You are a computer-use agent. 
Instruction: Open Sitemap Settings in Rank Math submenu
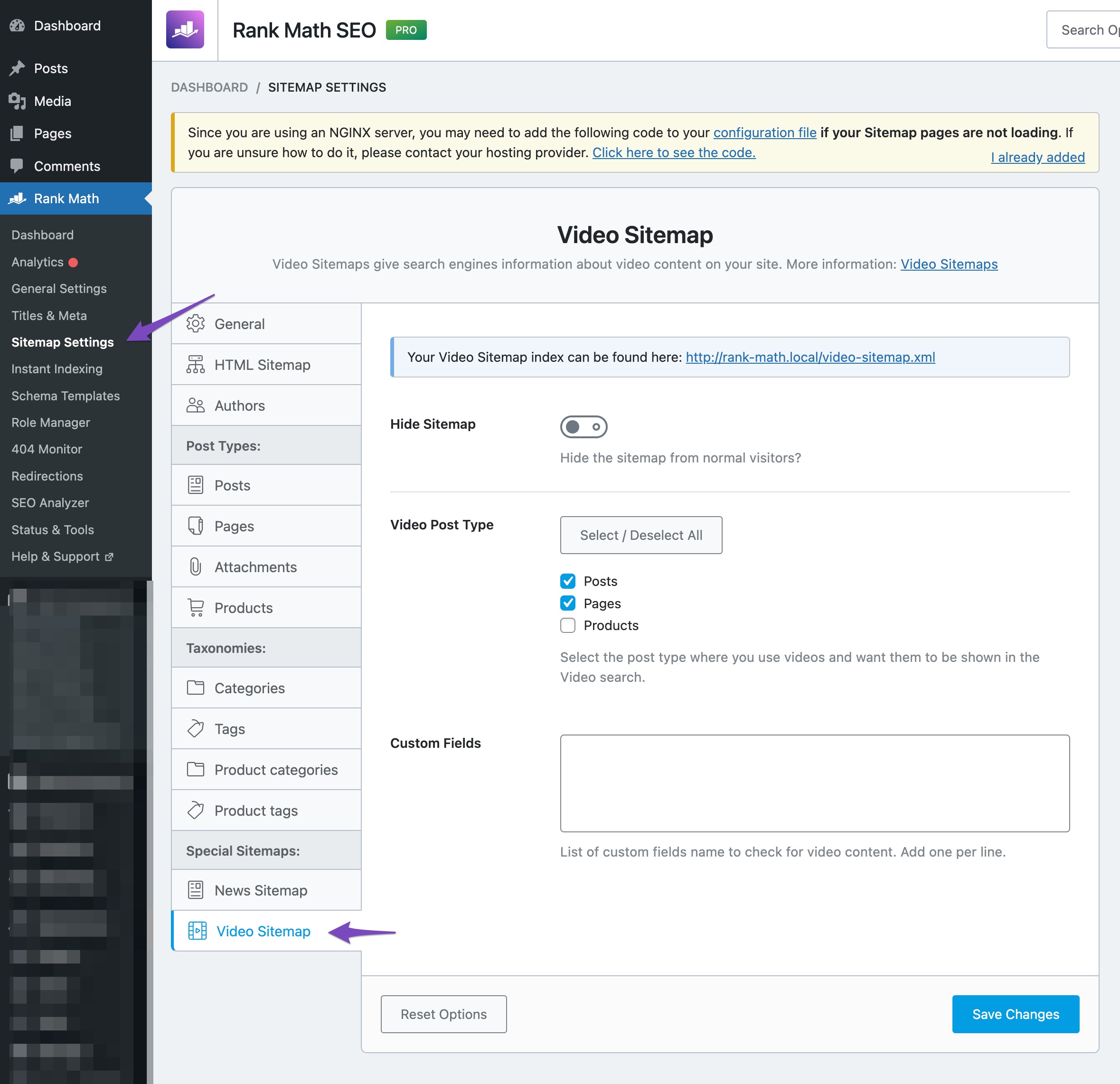tap(63, 342)
